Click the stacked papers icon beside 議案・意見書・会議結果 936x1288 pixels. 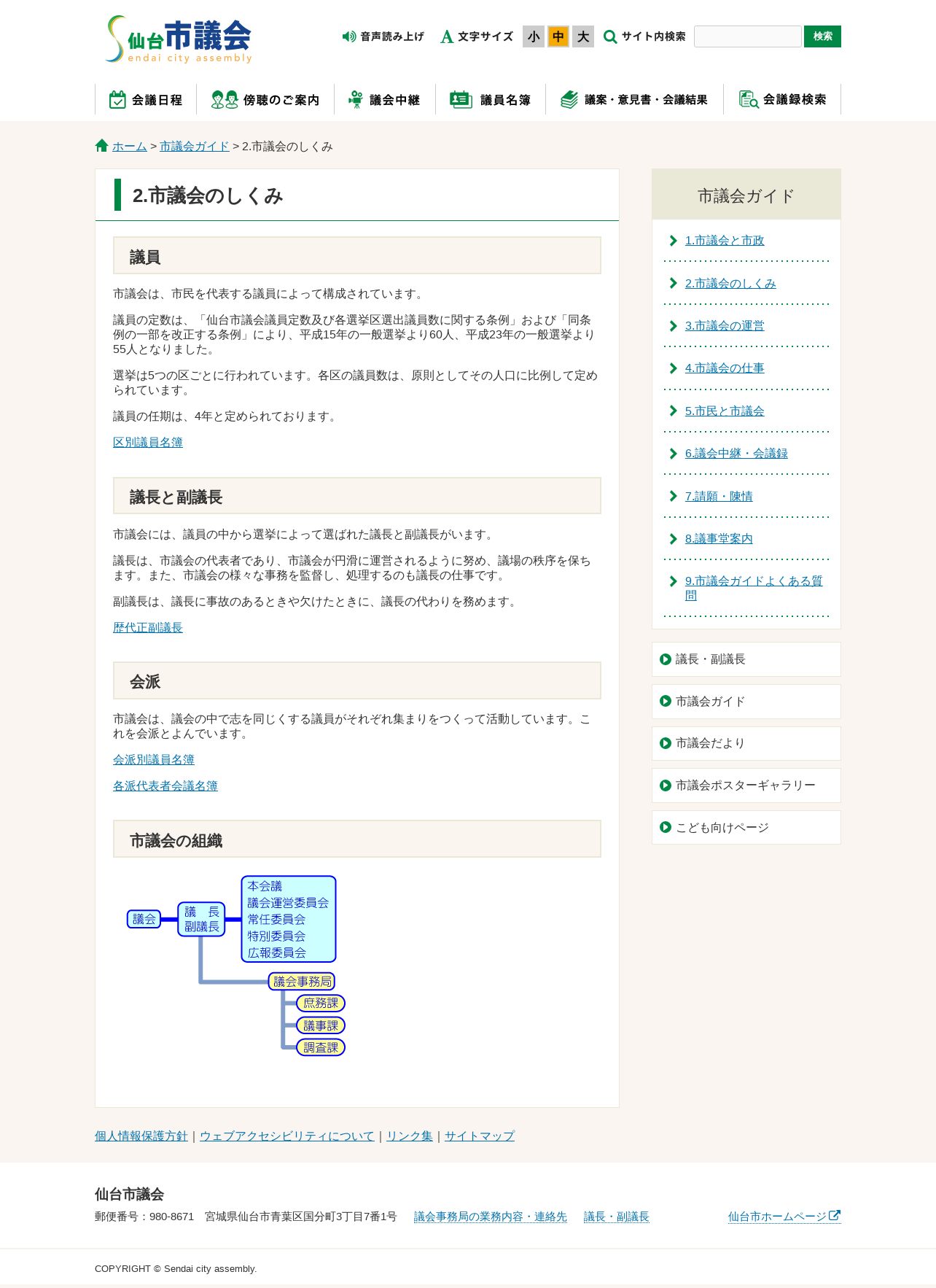pyautogui.click(x=569, y=100)
